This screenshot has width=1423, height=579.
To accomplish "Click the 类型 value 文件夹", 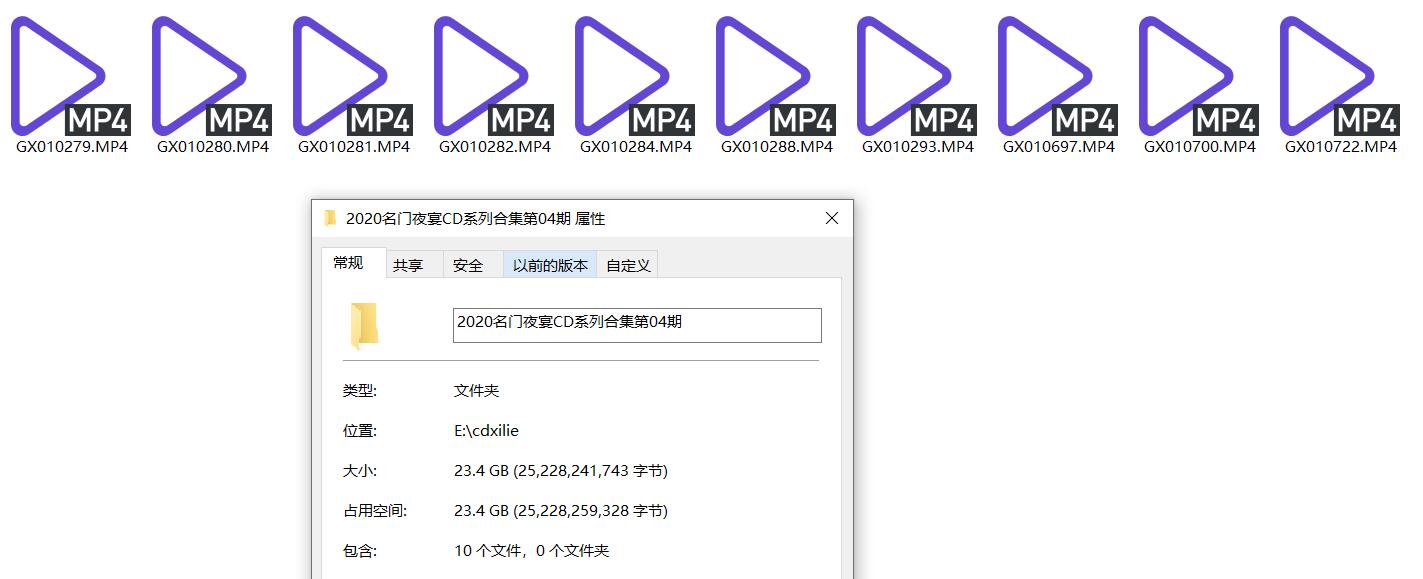I will (x=476, y=391).
